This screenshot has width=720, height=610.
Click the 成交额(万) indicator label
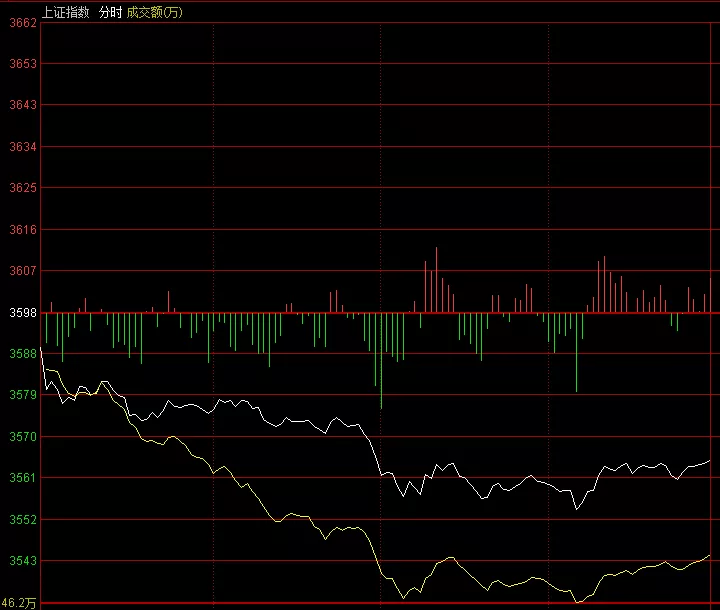pos(154,12)
